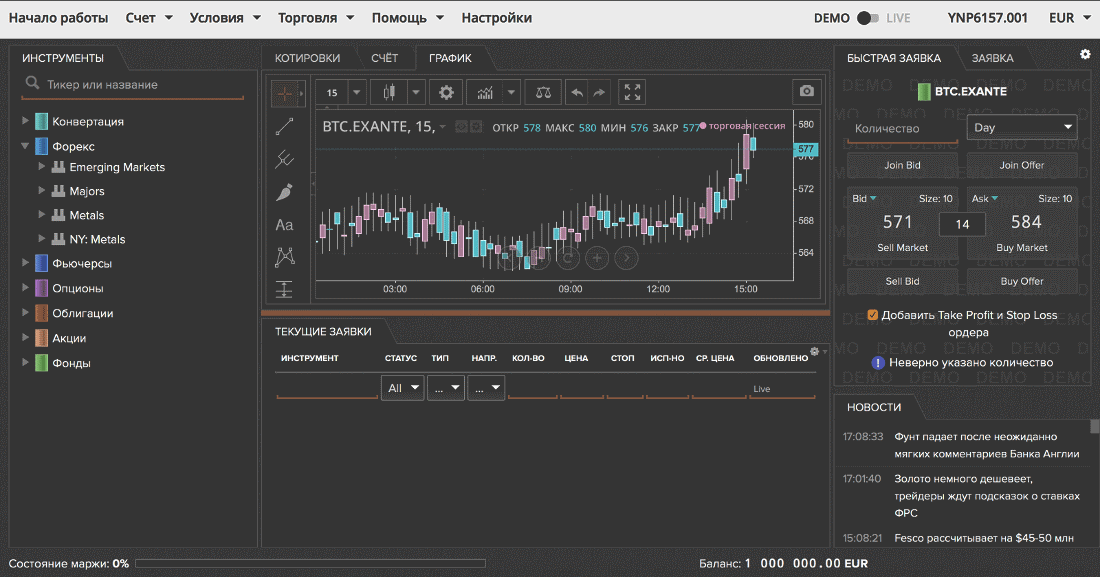
Task: Expand the Majors folder
Action: pyautogui.click(x=41, y=190)
